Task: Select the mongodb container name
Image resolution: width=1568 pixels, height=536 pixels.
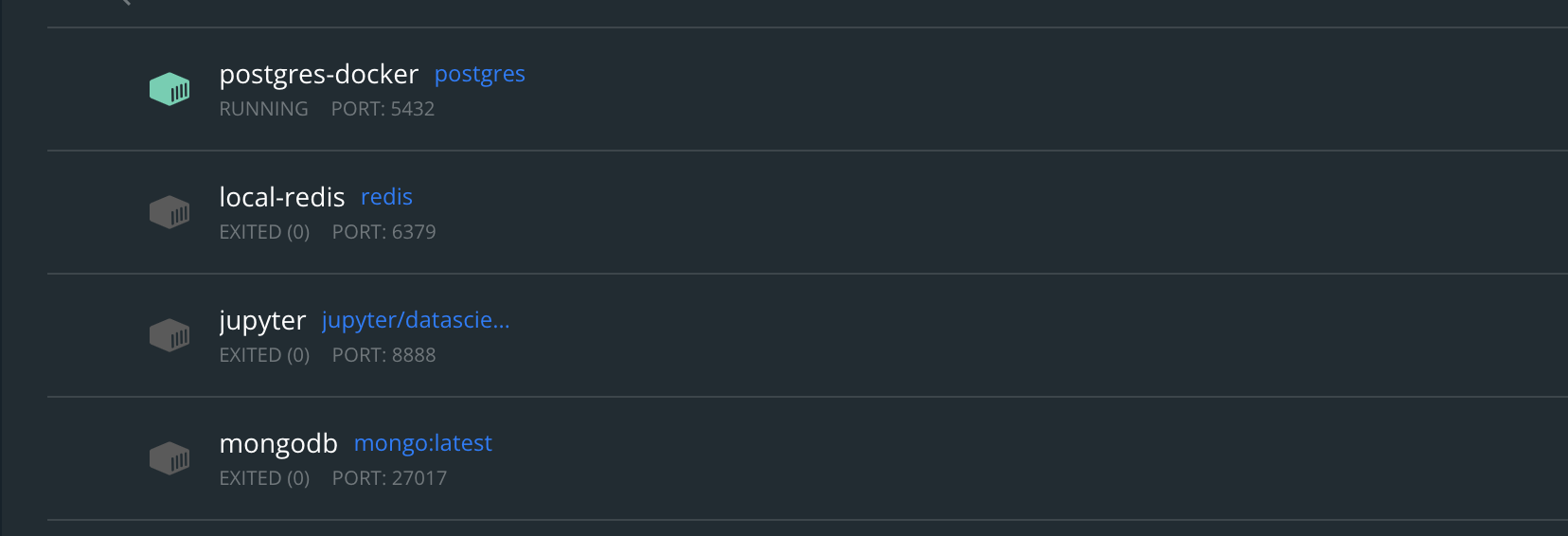Action: click(278, 443)
